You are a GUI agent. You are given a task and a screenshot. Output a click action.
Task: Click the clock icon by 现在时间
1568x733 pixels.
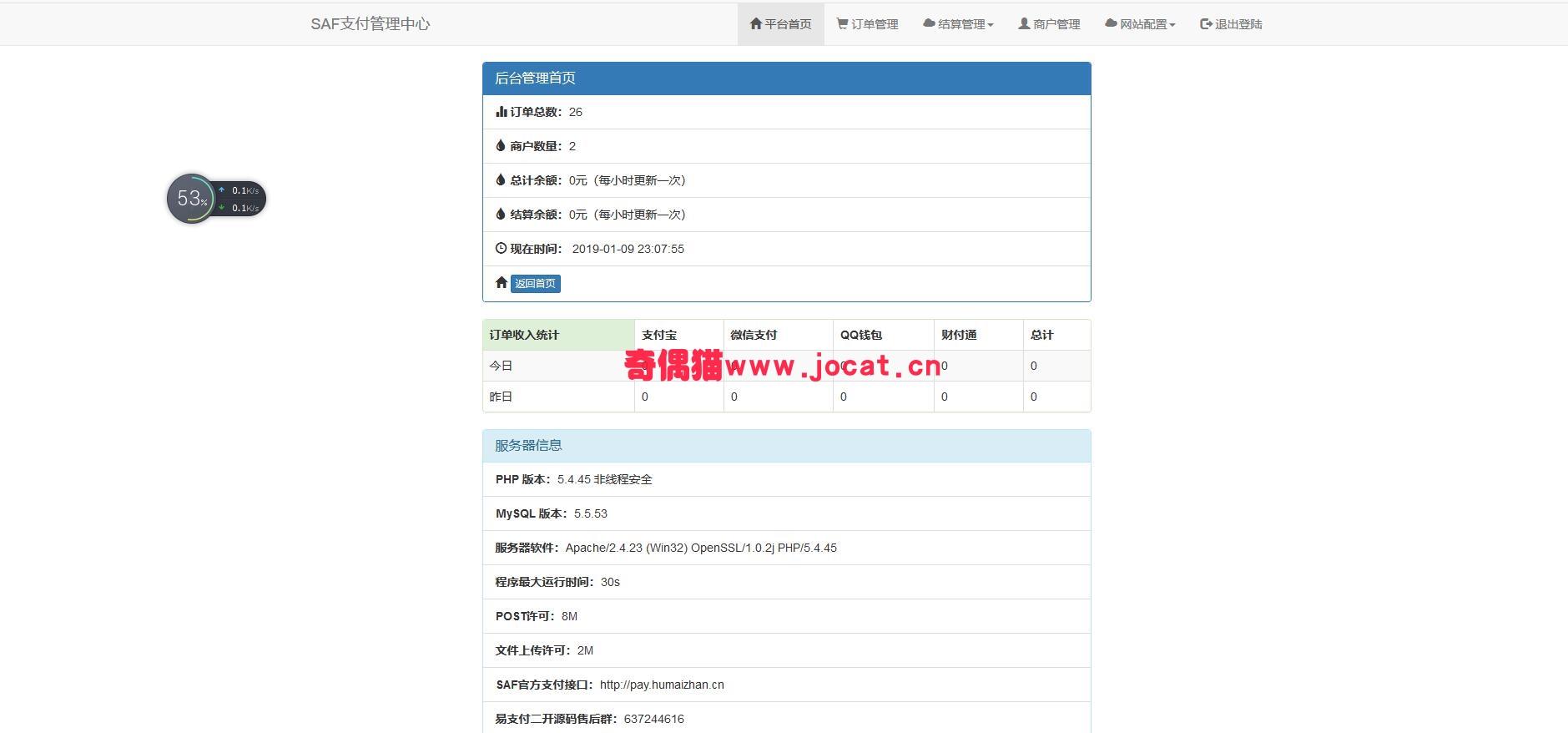[502, 249]
